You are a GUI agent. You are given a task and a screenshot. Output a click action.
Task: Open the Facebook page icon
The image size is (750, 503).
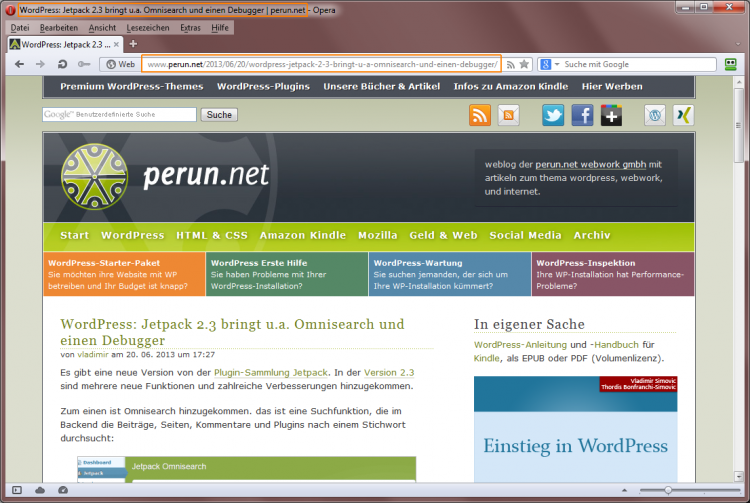(x=582, y=115)
